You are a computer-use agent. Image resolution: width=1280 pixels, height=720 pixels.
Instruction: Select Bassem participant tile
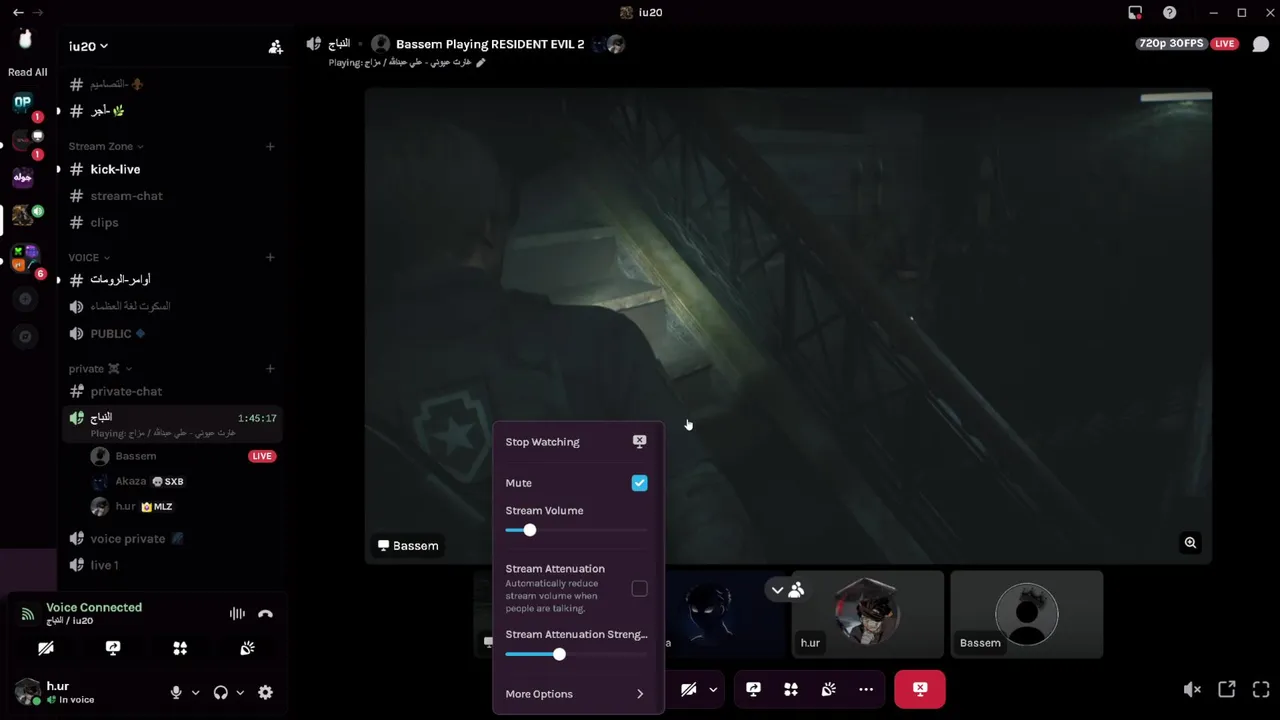click(1027, 614)
